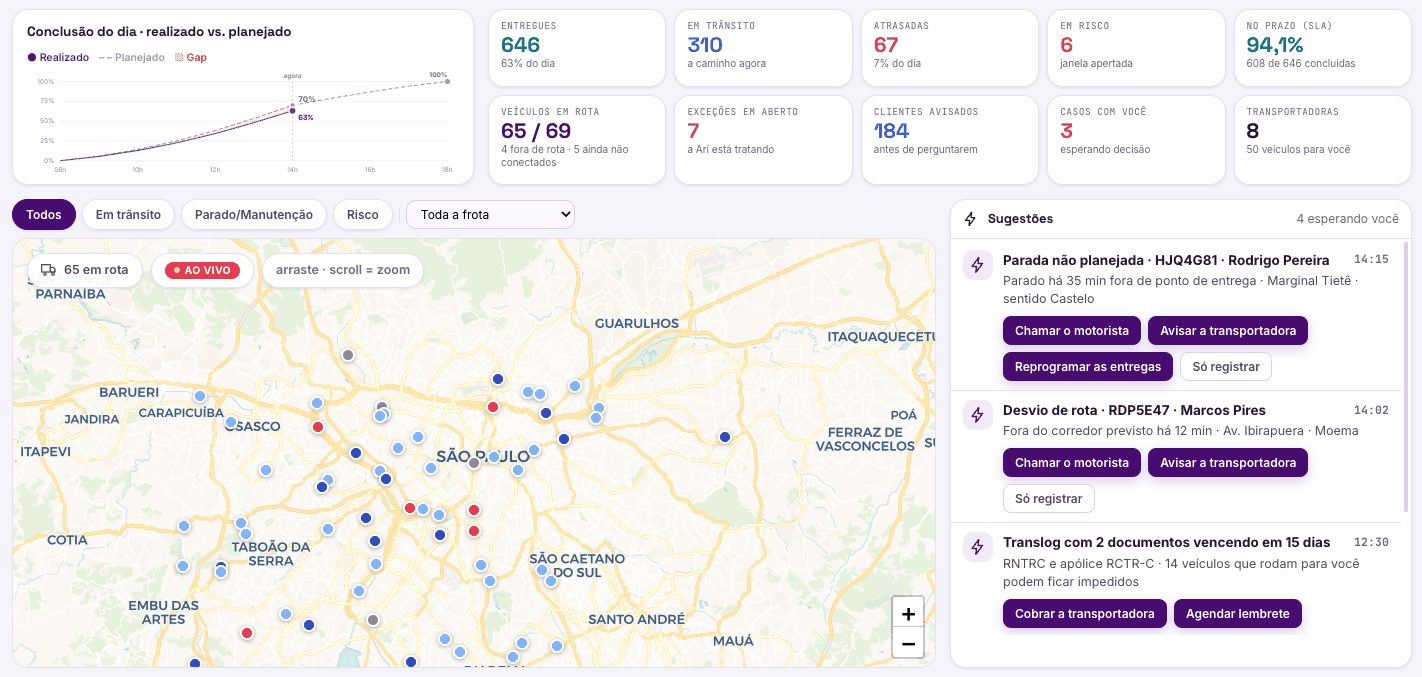Switch to the Em trânsito filter
Screen dimensions: 1422x677
(128, 215)
